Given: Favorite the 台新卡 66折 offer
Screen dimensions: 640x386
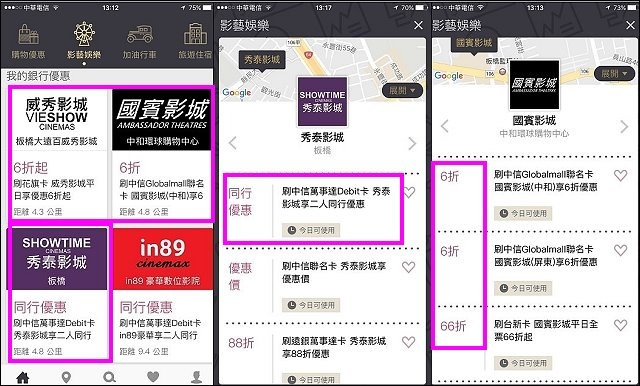Looking at the screenshot, I should 620,325.
